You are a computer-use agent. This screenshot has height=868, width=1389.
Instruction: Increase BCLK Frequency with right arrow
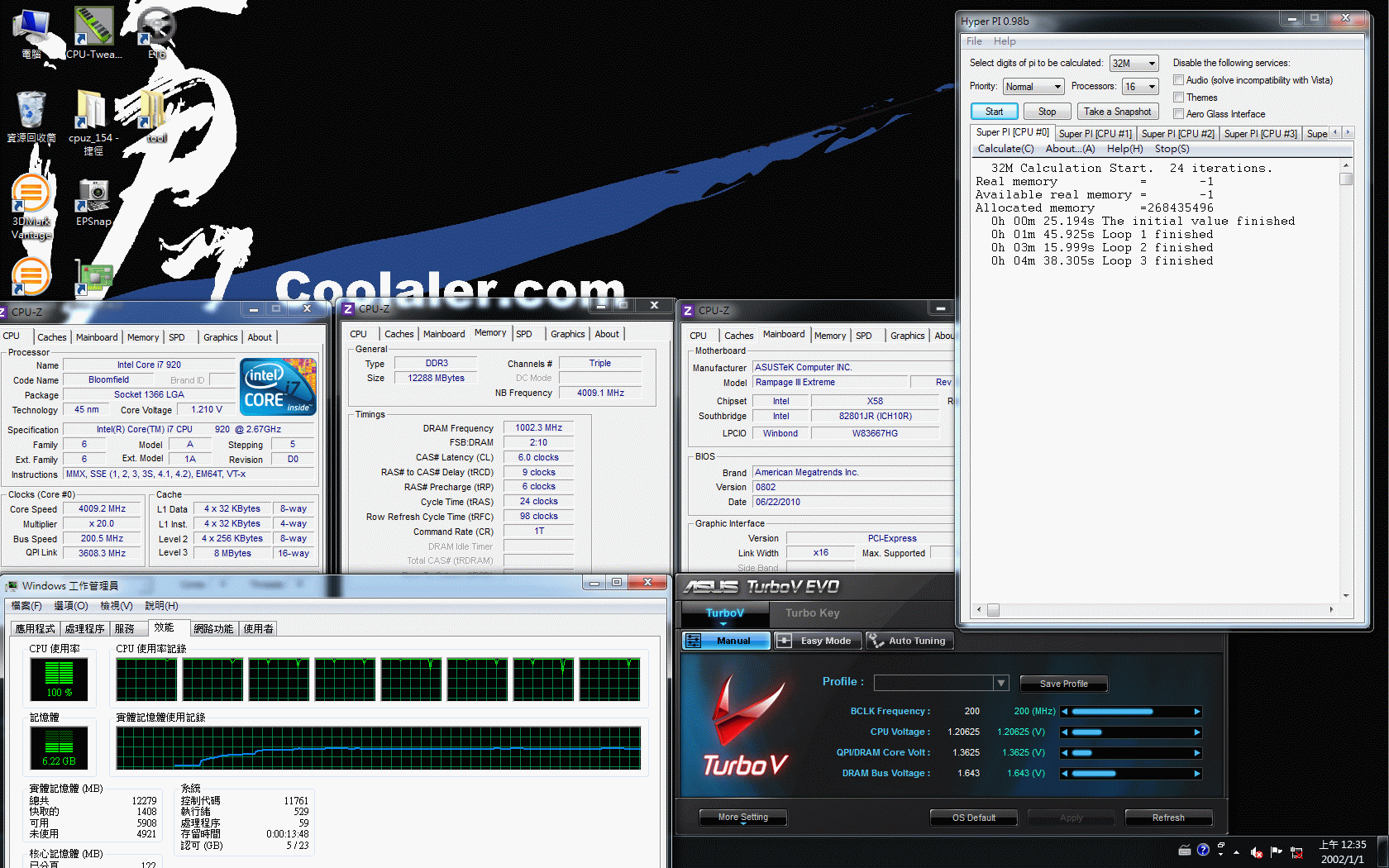1196,712
